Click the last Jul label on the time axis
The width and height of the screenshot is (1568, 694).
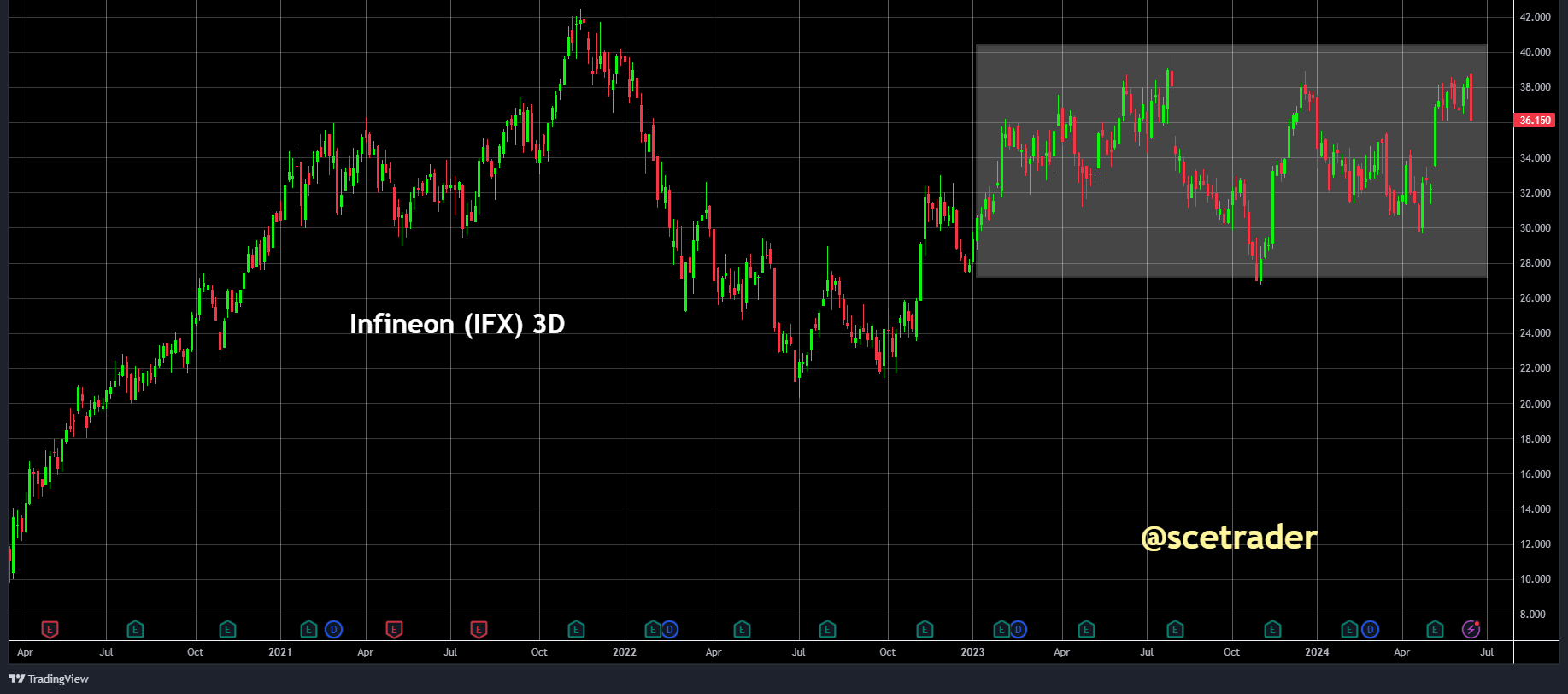(x=1487, y=652)
